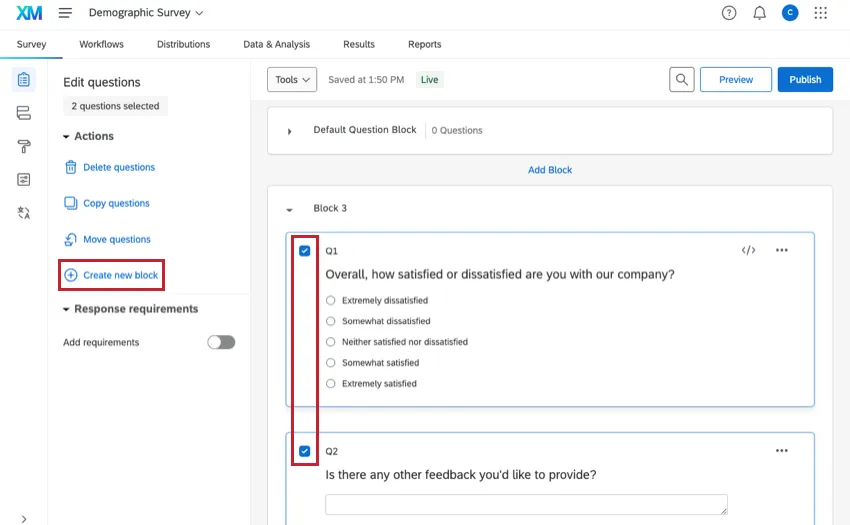850x525 pixels.
Task: Click the Publish button
Action: [805, 80]
